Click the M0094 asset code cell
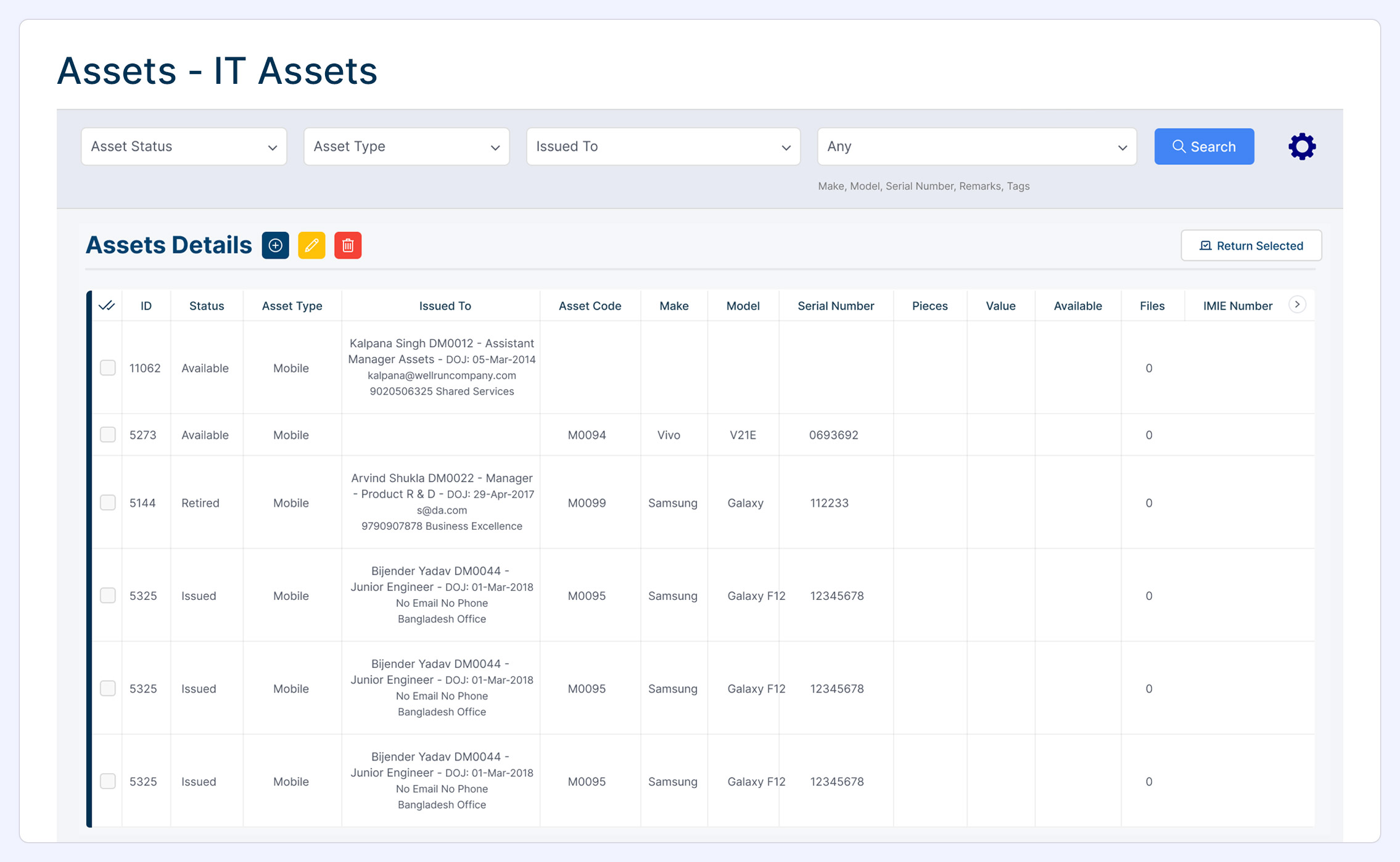 click(x=587, y=435)
